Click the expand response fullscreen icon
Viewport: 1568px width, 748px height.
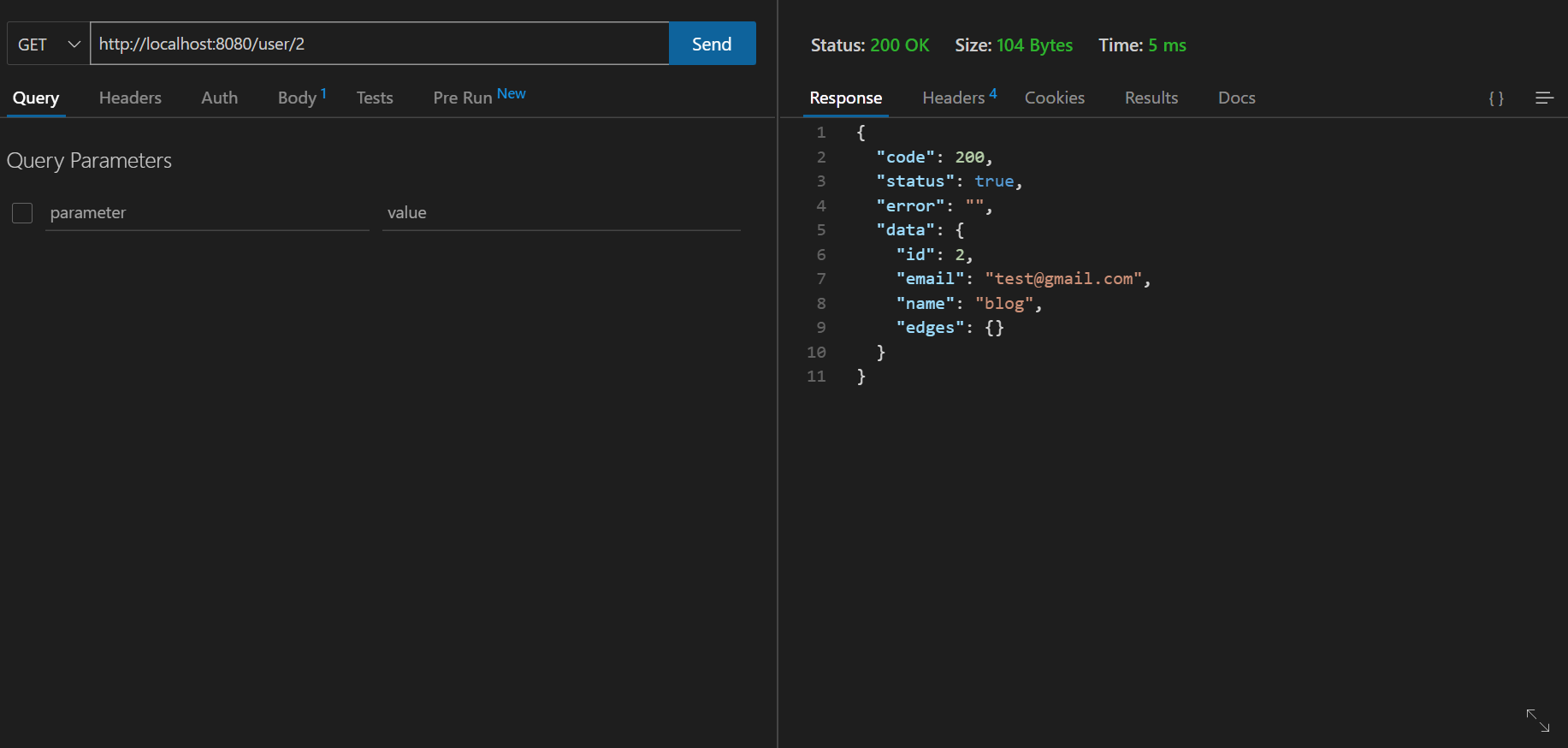[x=1538, y=720]
